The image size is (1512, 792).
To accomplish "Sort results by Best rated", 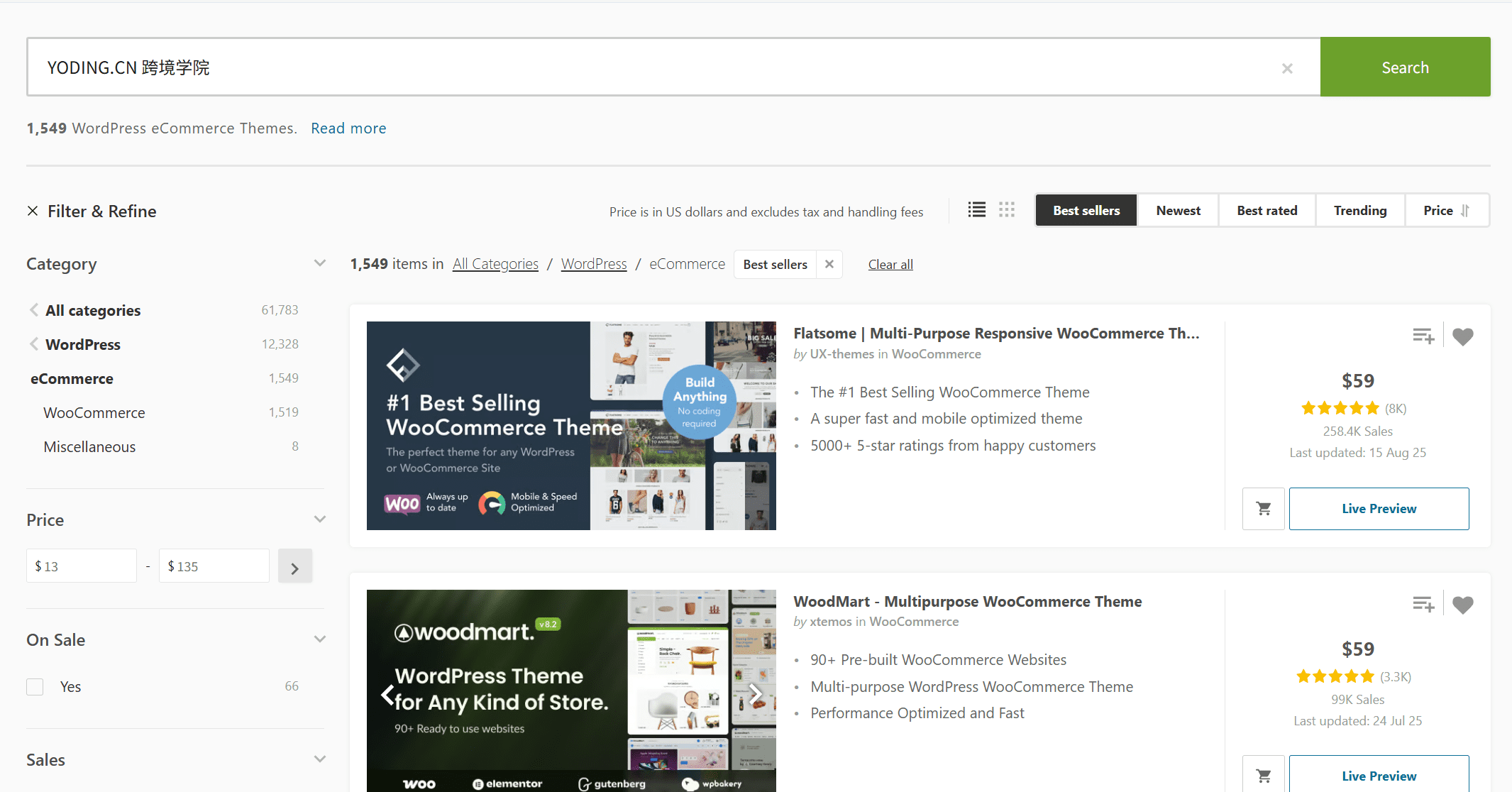I will coord(1267,210).
